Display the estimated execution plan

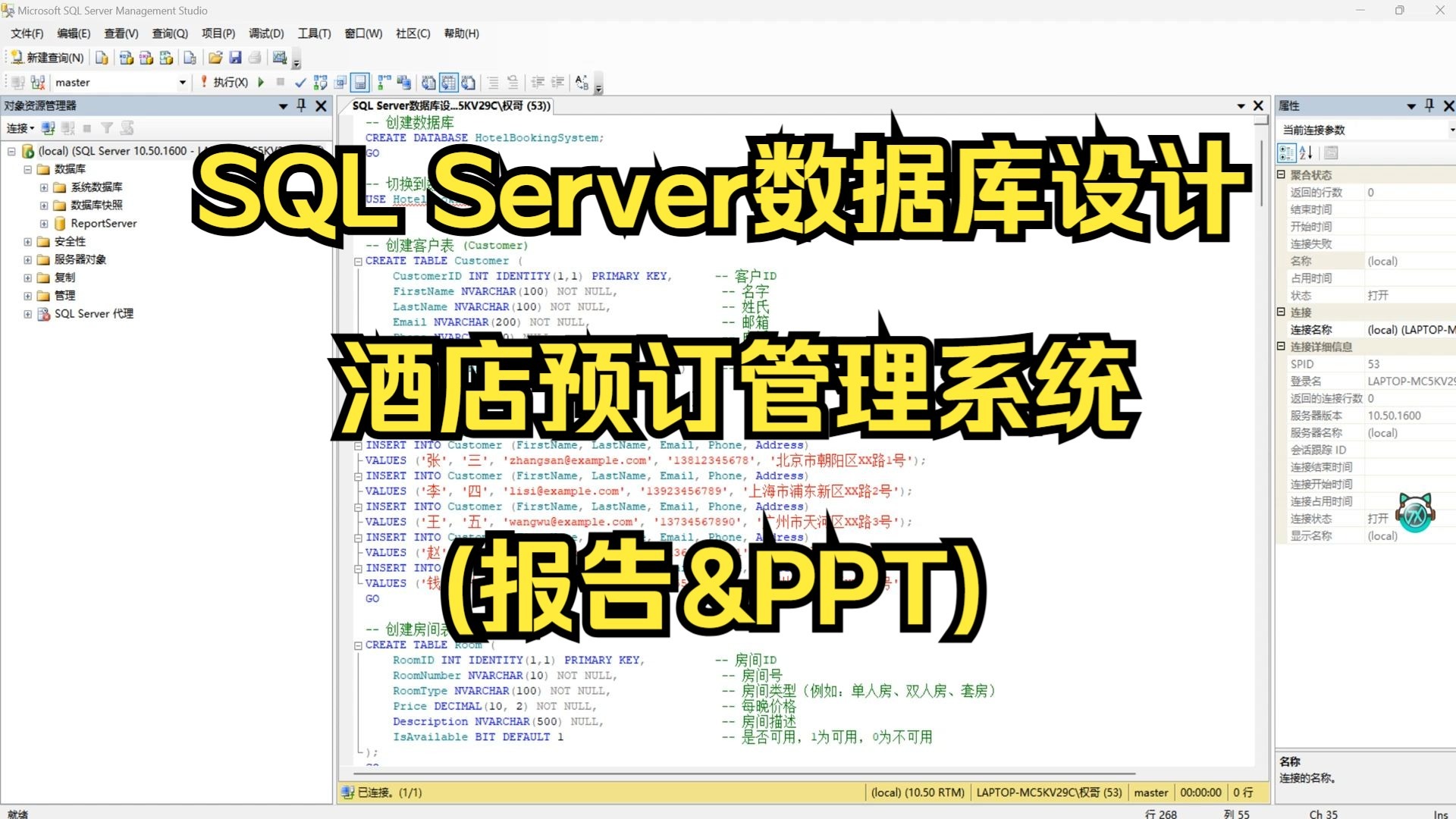[320, 82]
